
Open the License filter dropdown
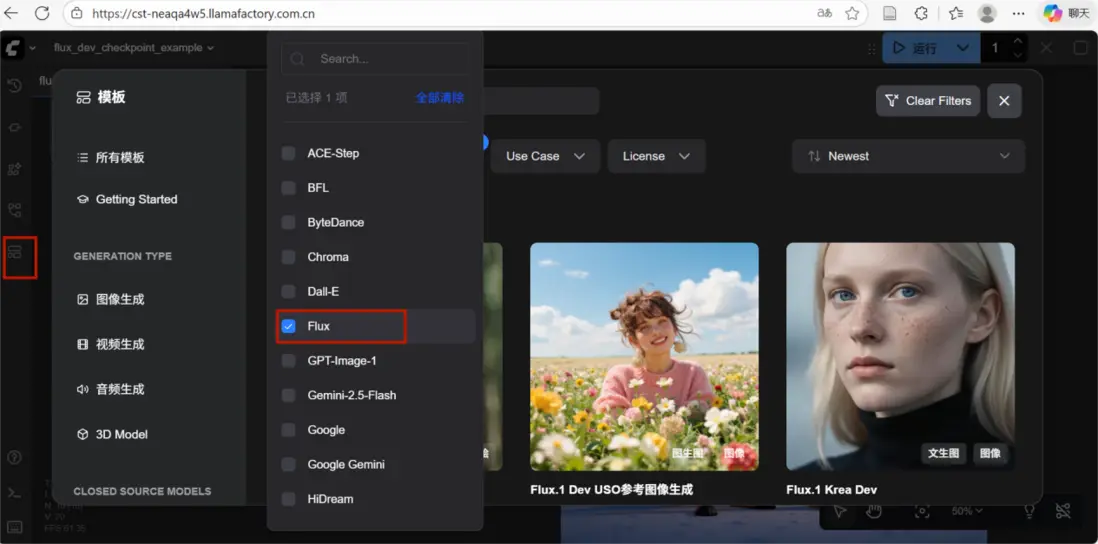click(656, 156)
